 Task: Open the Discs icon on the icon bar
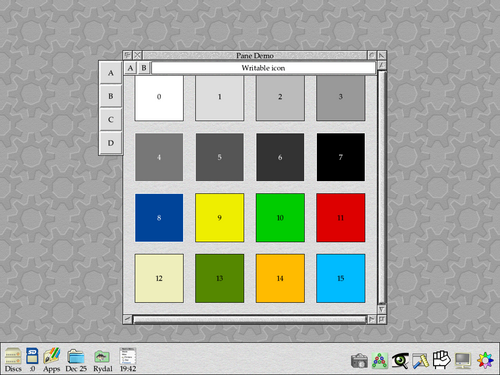[x=13, y=359]
